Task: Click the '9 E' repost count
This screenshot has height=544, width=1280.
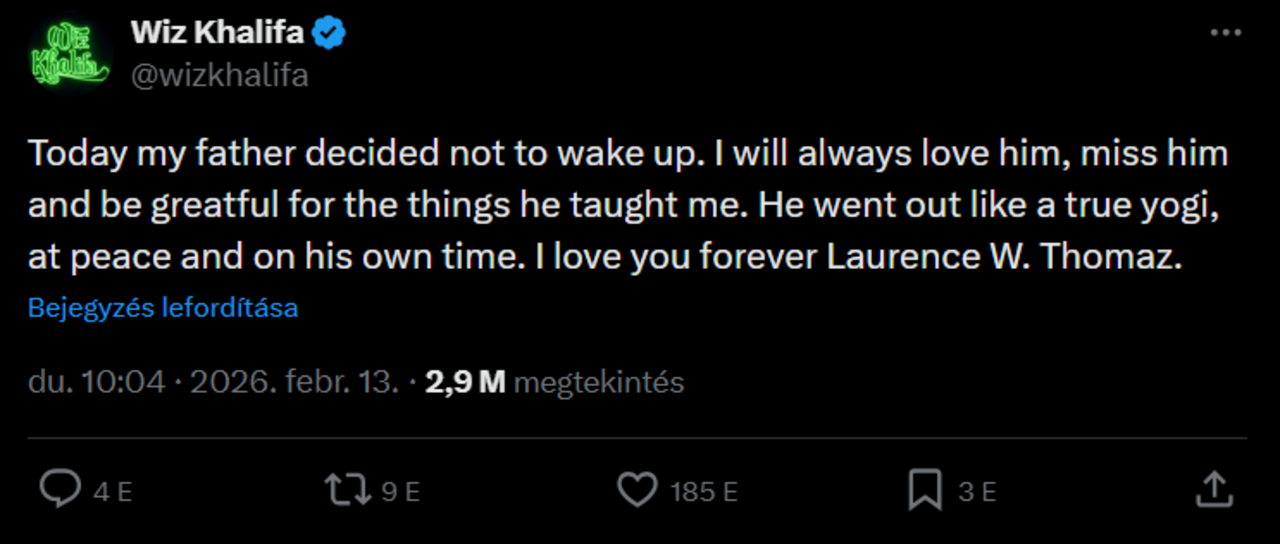Action: pos(400,492)
